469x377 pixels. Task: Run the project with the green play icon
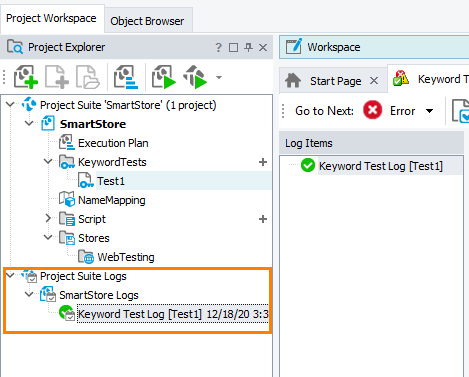pyautogui.click(x=164, y=77)
